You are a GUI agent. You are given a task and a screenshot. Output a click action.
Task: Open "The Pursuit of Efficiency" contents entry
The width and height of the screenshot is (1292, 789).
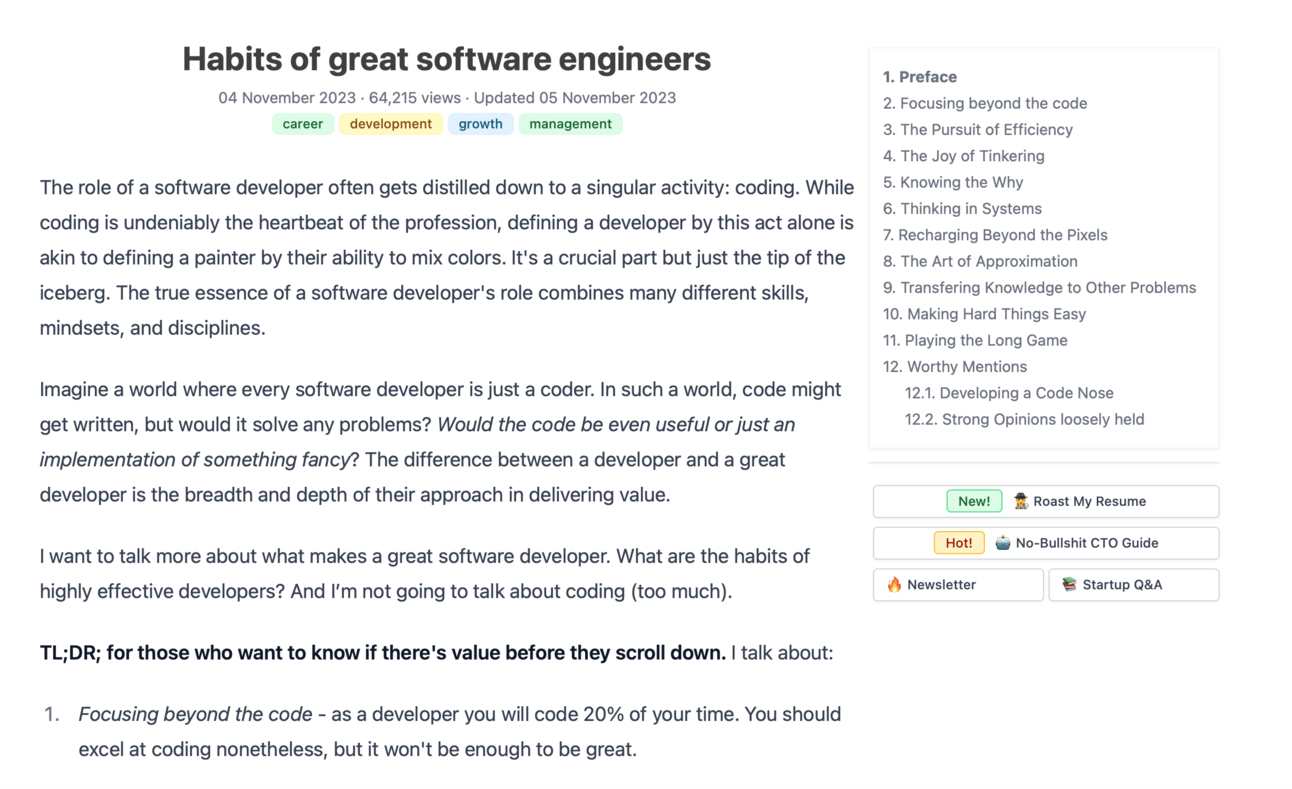(x=978, y=130)
